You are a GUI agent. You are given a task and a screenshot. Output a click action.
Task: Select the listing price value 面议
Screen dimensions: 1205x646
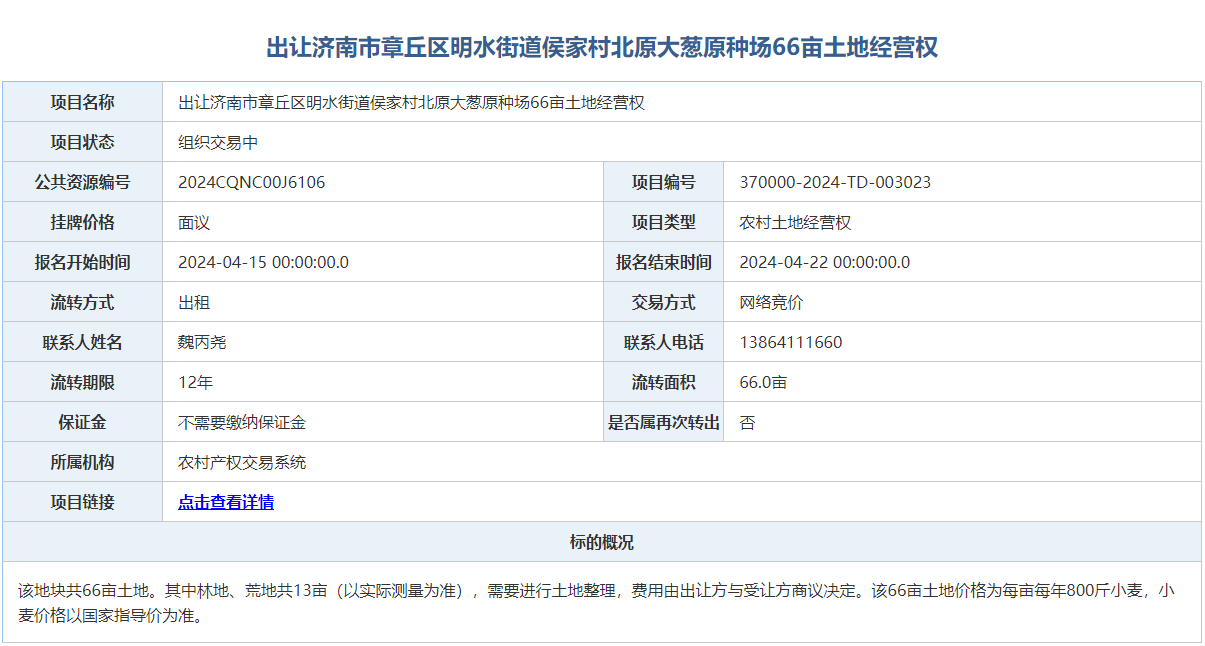[x=194, y=222]
